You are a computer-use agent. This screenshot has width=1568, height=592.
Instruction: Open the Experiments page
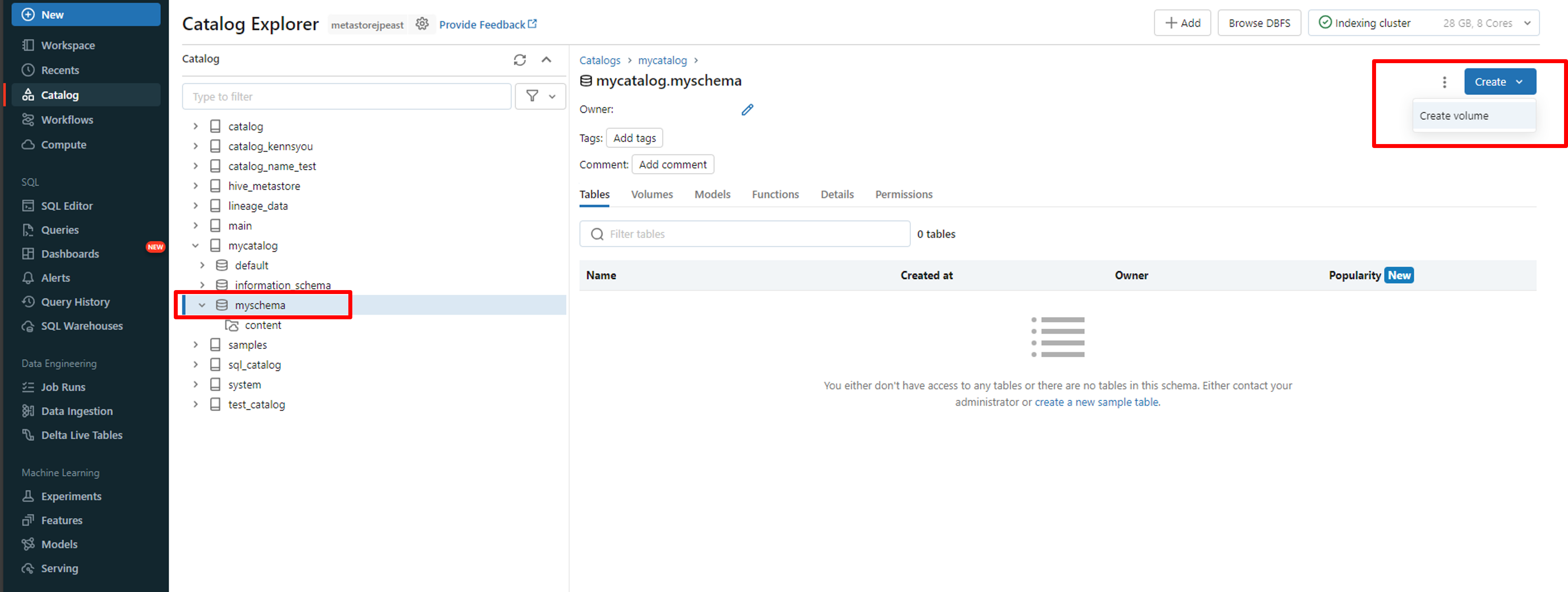coord(71,496)
